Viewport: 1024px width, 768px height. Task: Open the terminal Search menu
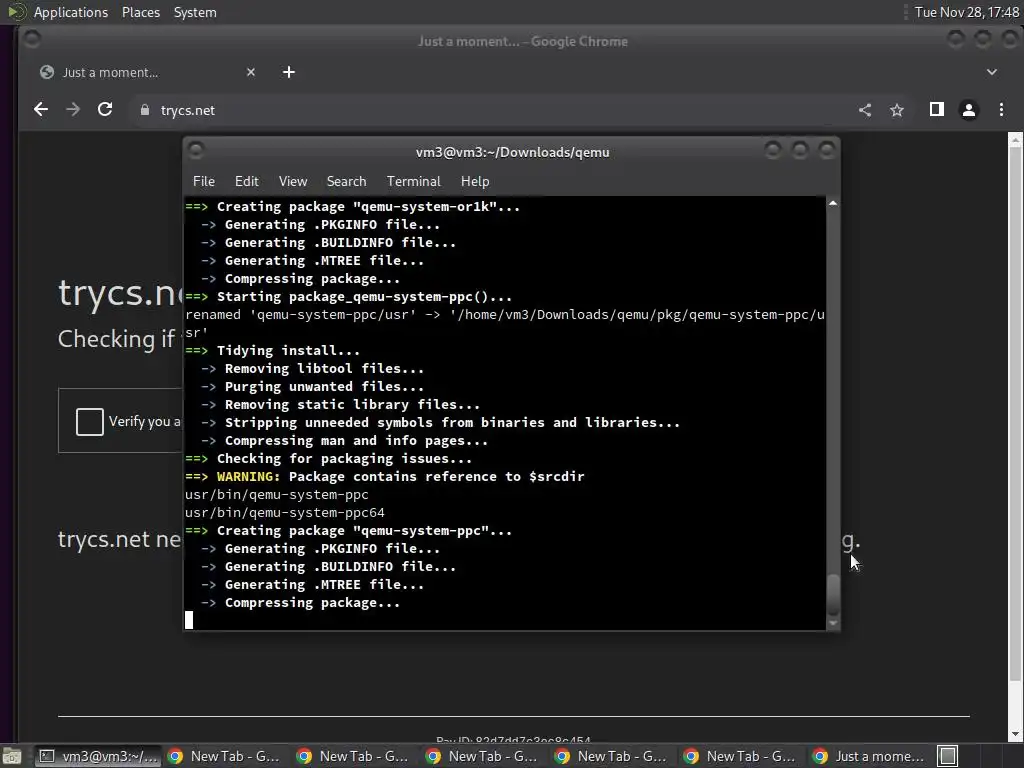pos(346,181)
